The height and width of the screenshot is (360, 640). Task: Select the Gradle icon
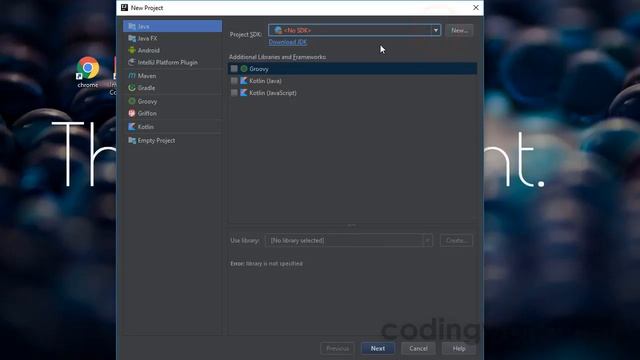pyautogui.click(x=132, y=88)
